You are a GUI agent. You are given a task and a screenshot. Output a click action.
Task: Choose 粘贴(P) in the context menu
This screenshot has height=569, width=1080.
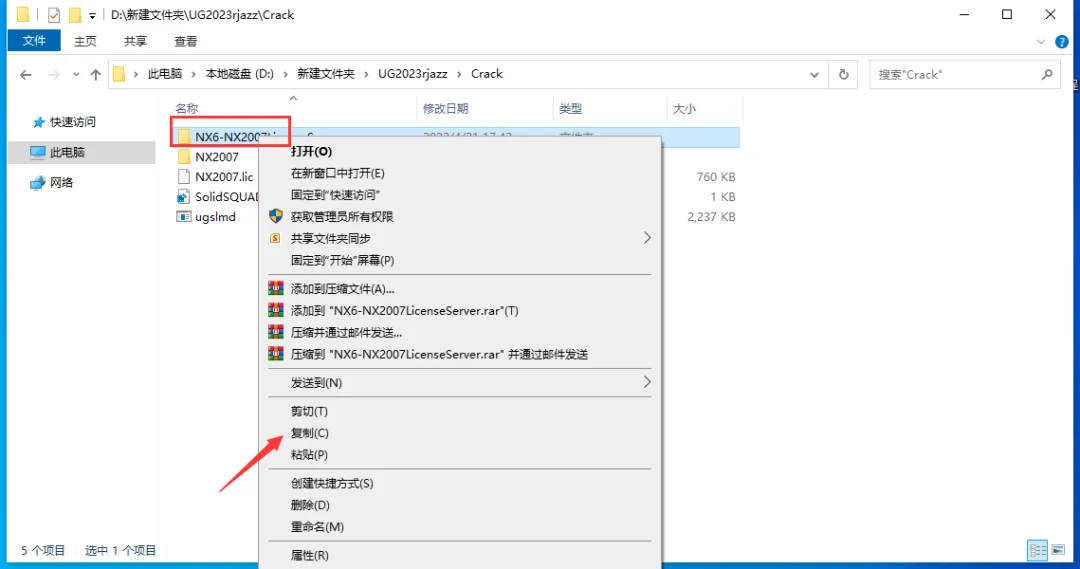pos(459,455)
